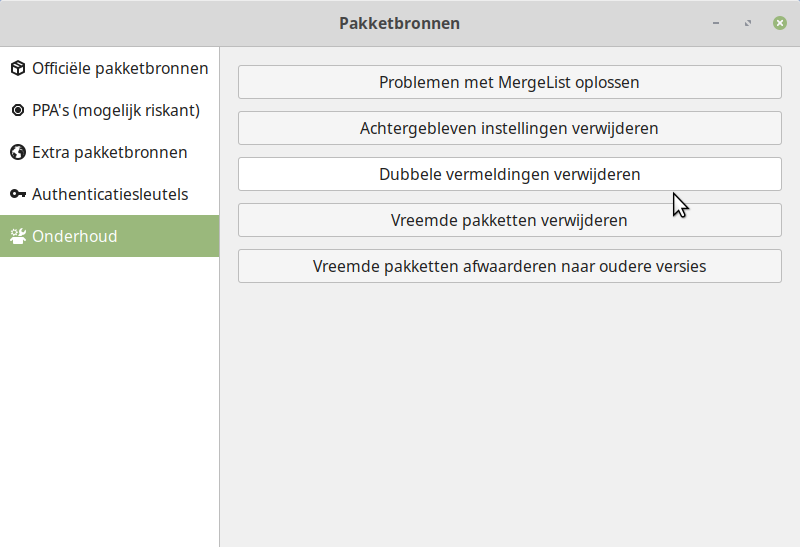Go to Extra pakketbronnen section
Viewport: 800px width, 547px height.
(x=110, y=152)
